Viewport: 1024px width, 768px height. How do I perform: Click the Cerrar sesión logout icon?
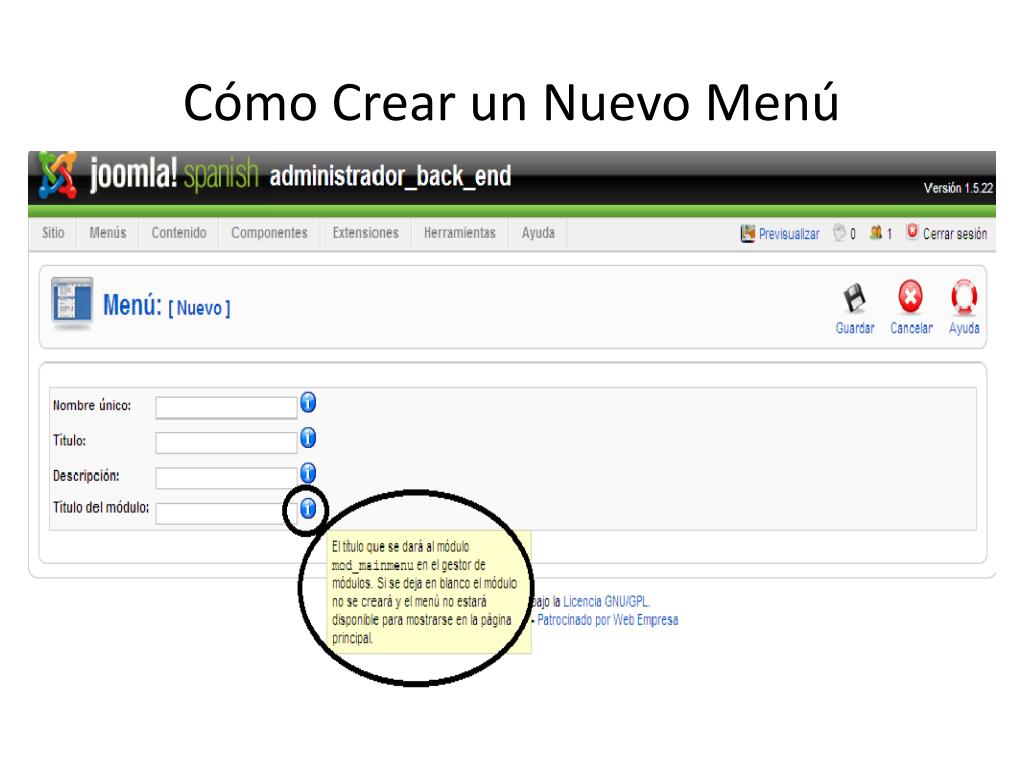[x=912, y=232]
